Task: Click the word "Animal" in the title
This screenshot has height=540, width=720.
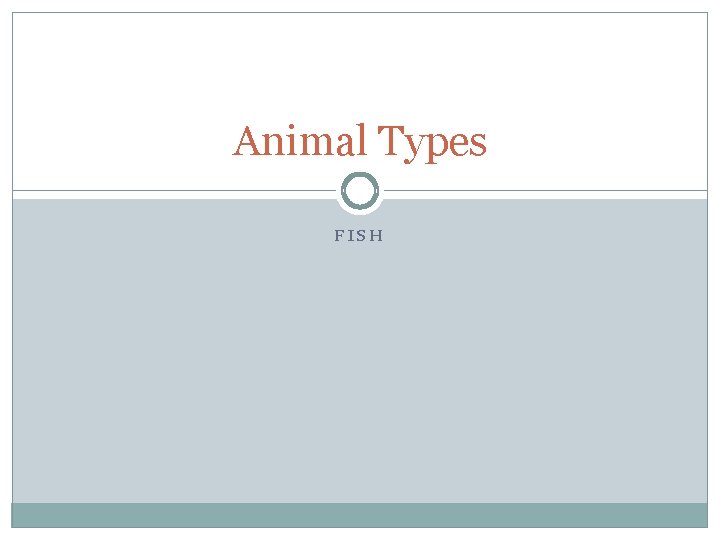Action: click(299, 141)
